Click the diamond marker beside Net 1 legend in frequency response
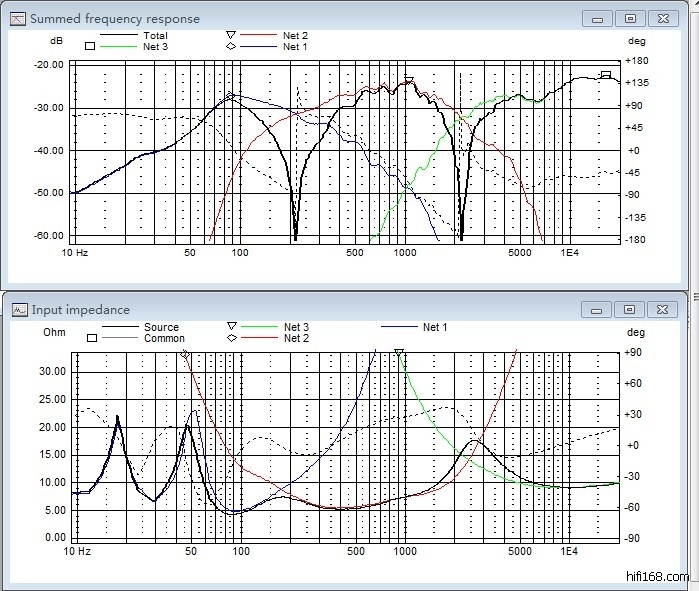 (230, 47)
